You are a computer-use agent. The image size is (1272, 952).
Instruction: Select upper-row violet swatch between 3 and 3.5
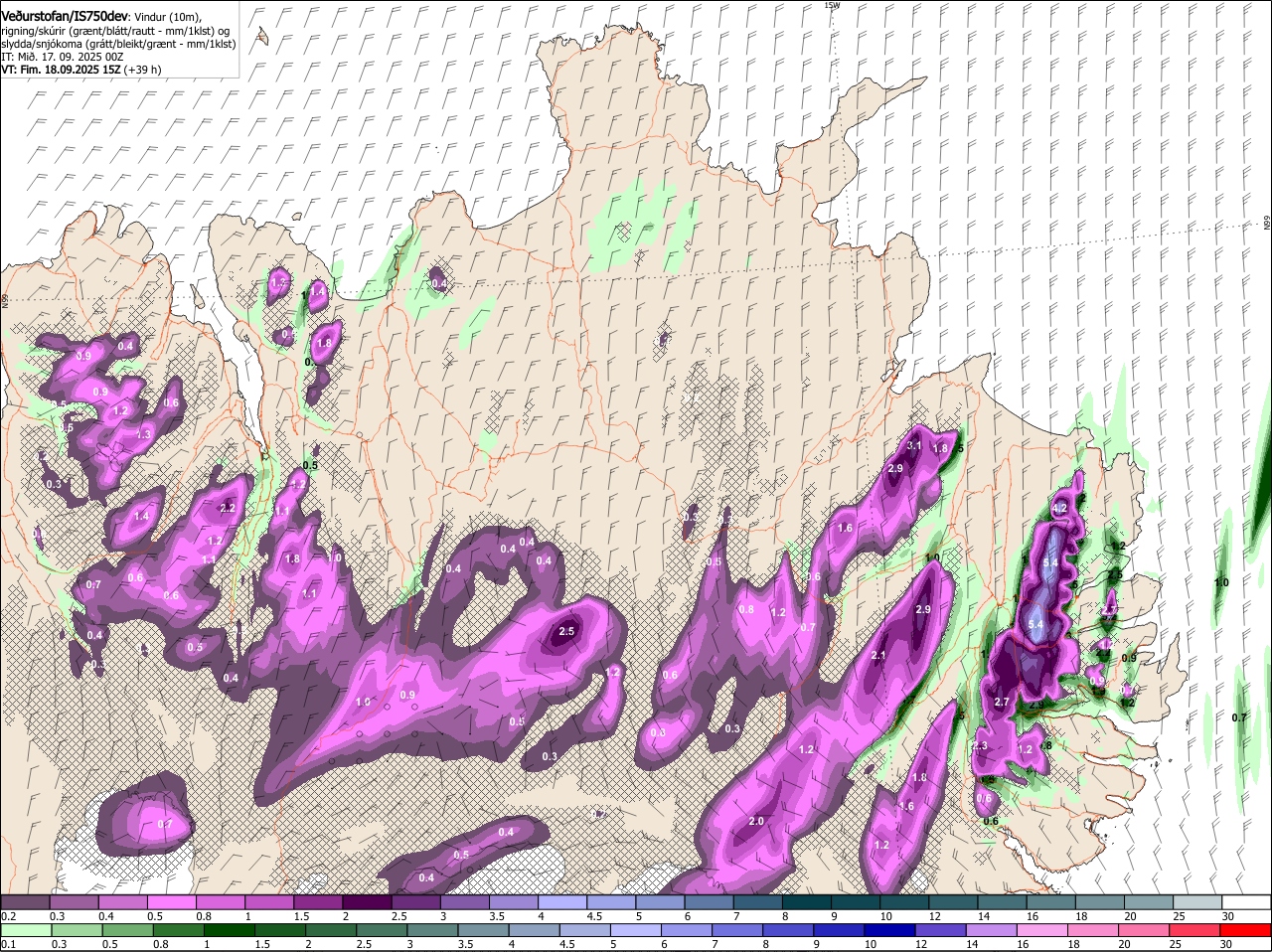(x=463, y=902)
